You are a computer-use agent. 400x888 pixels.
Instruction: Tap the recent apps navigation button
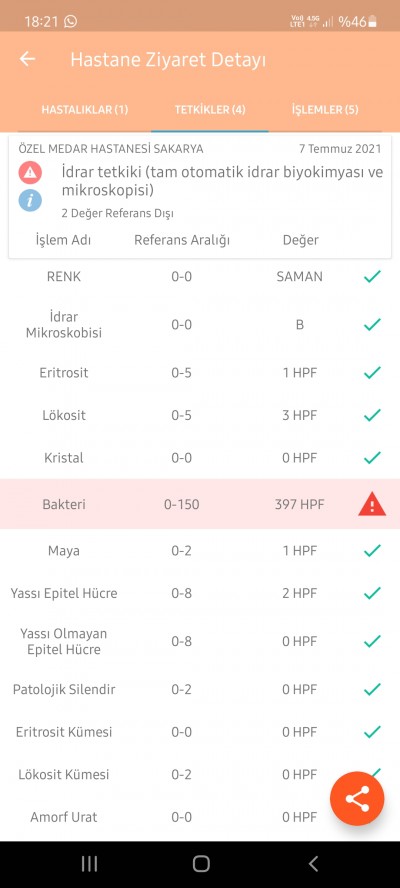[89, 864]
